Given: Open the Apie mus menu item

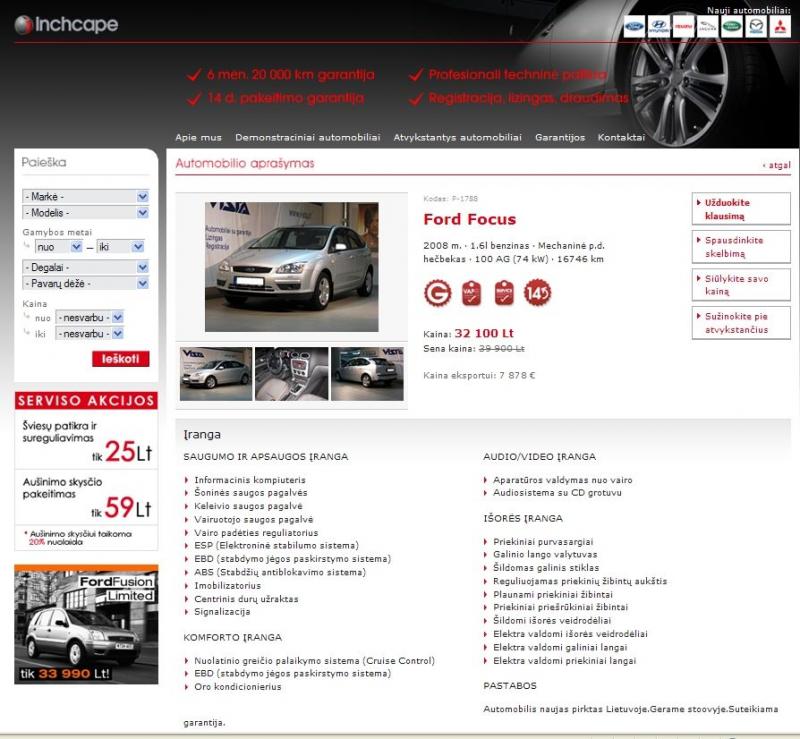Looking at the screenshot, I should (x=198, y=137).
